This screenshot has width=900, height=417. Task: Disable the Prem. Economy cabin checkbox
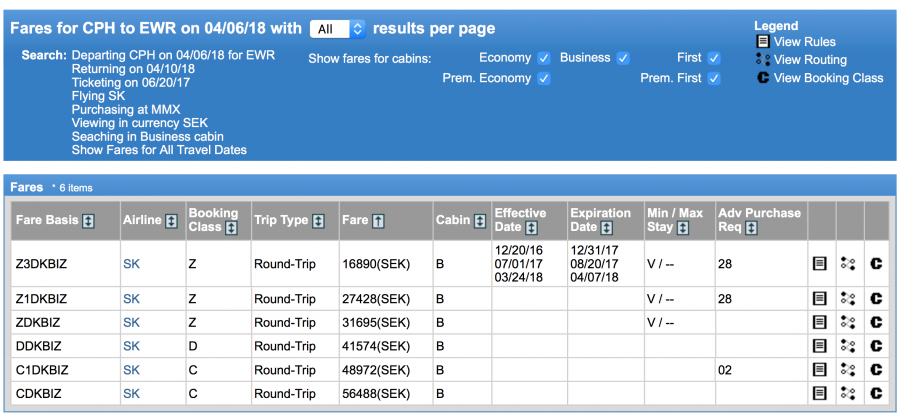click(544, 78)
